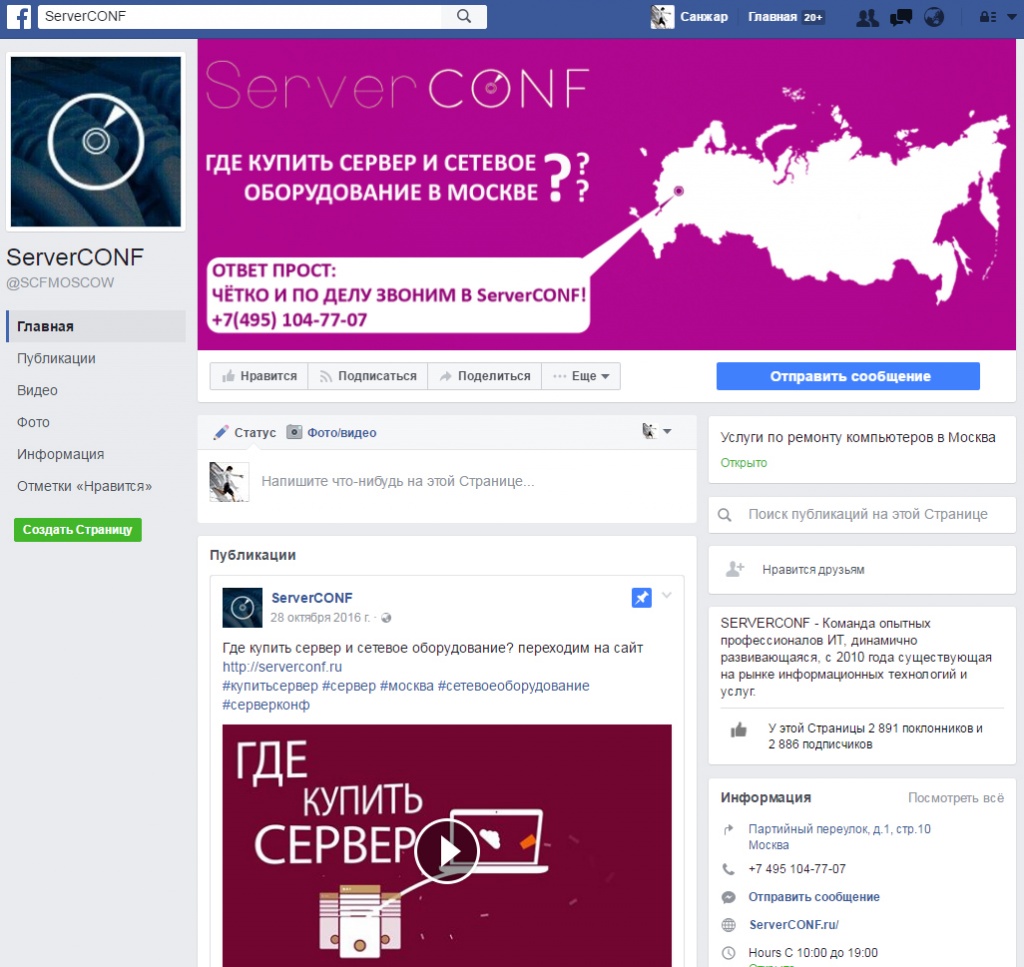Open Публикации in the page sidebar
Viewport: 1024px width, 967px height.
(x=56, y=358)
